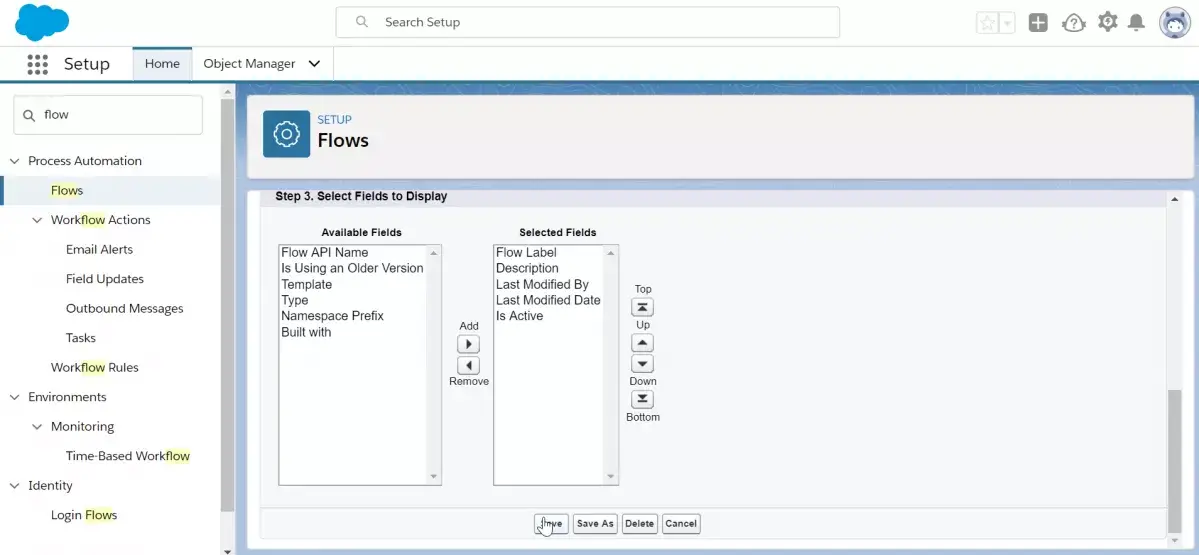1199x555 pixels.
Task: Click the Flows setup gear icon
Action: tap(287, 134)
